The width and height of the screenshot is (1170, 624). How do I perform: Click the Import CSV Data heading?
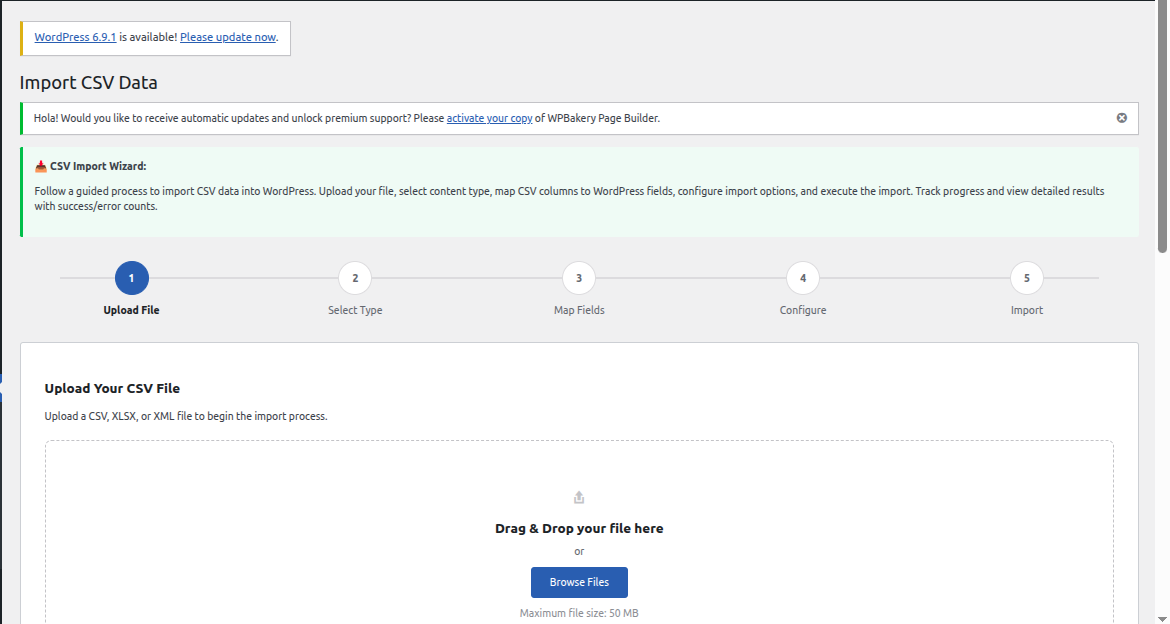(x=89, y=83)
